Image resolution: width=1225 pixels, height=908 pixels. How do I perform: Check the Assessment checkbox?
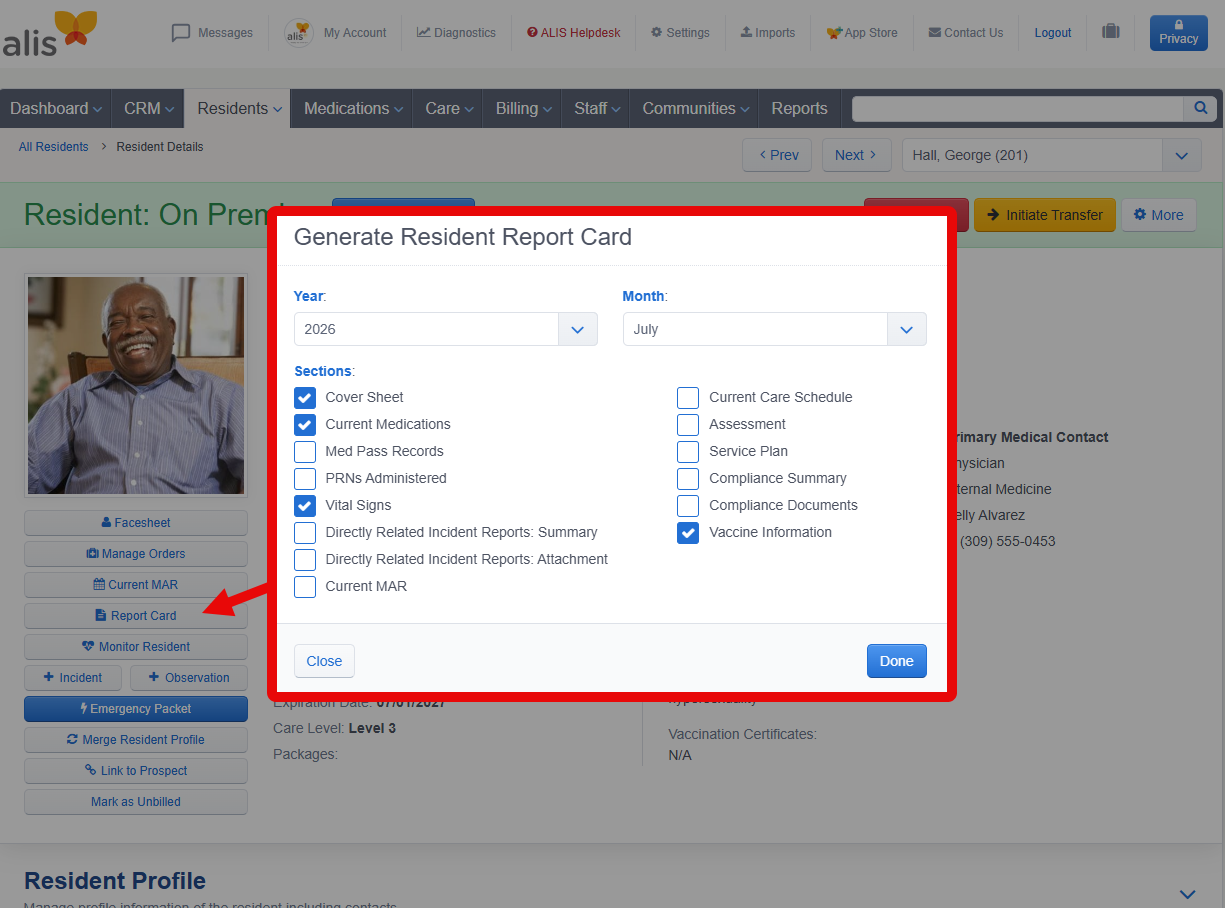click(688, 424)
